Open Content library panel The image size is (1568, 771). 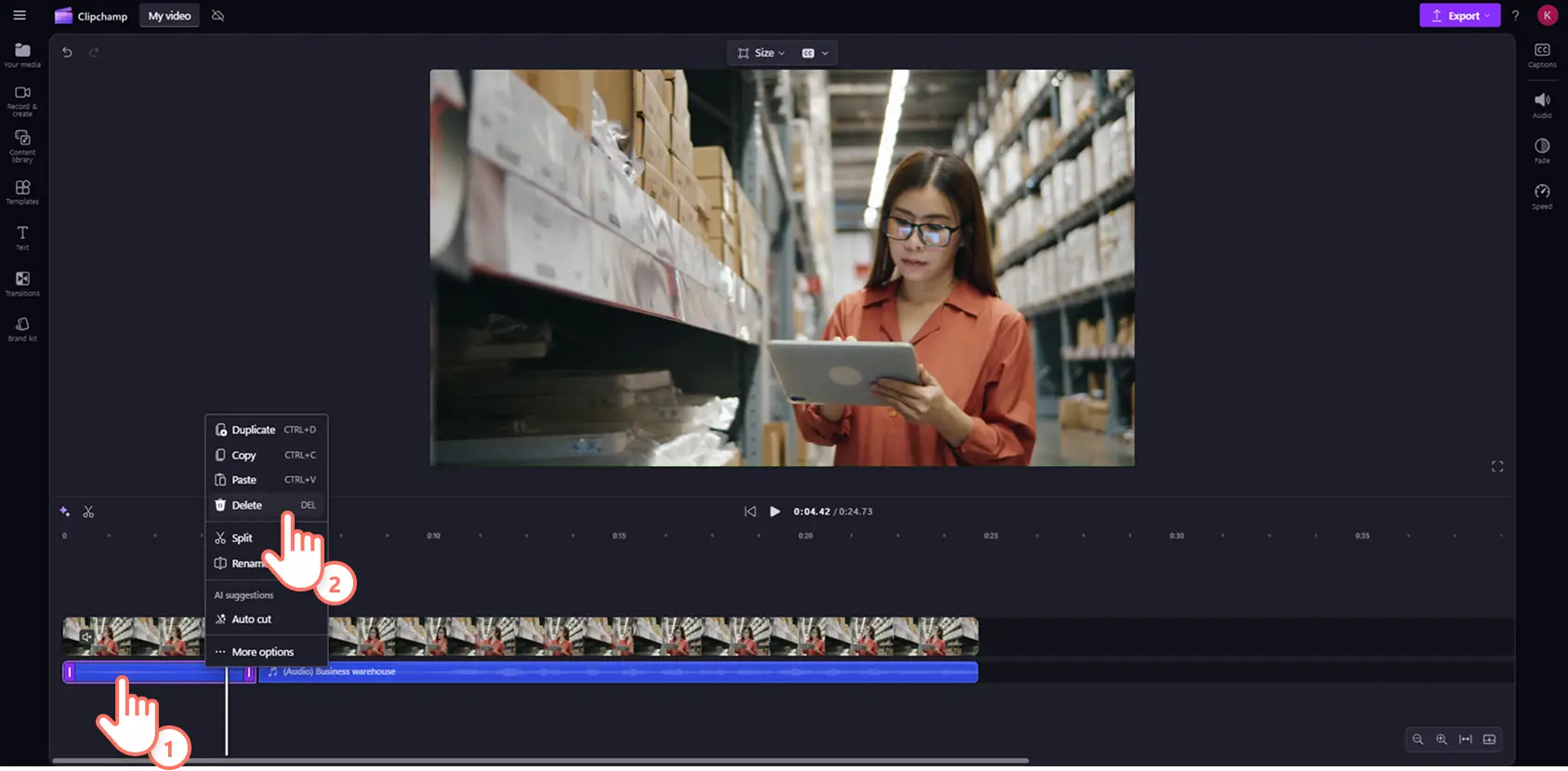22,146
